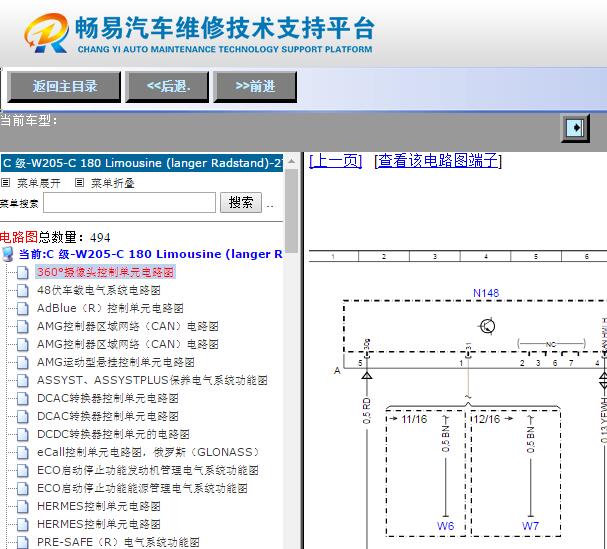
Task: Open AMG运动型悬挂控制单元电路图
Action: (x=115, y=362)
